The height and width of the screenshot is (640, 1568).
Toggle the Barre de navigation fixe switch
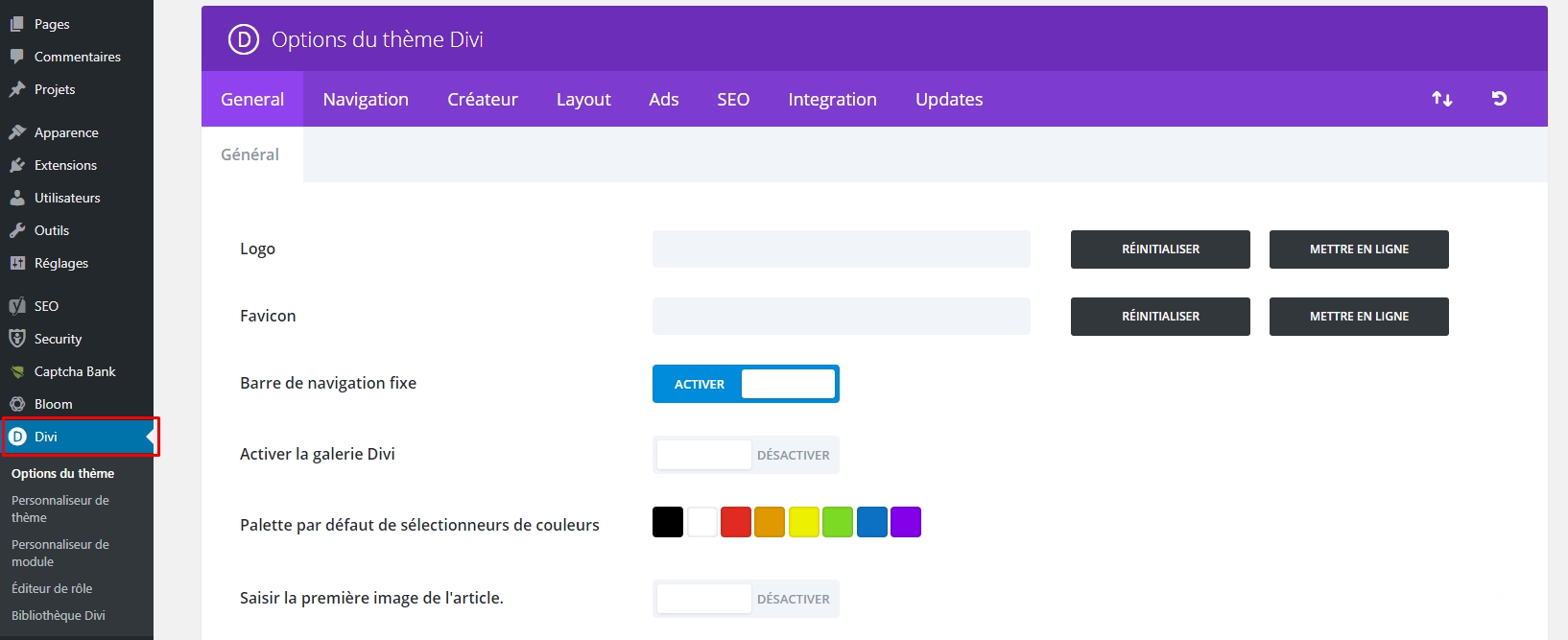pyautogui.click(x=746, y=384)
